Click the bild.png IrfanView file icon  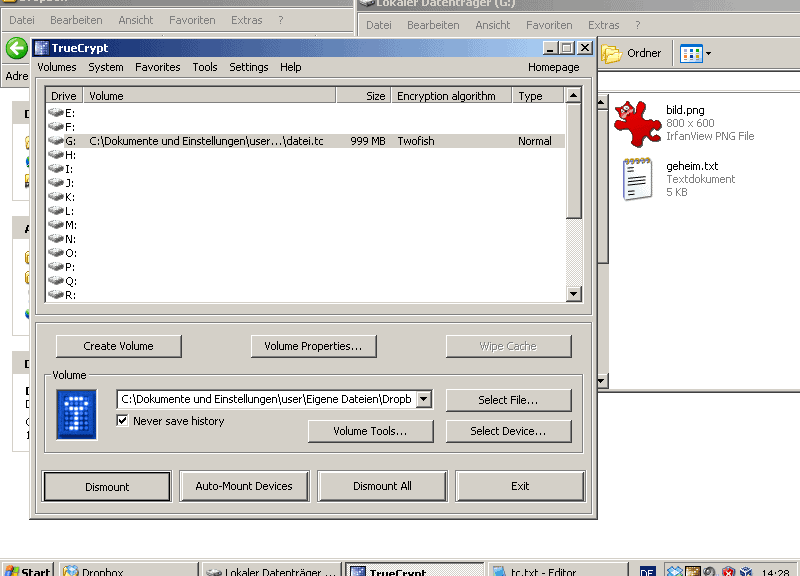point(637,123)
